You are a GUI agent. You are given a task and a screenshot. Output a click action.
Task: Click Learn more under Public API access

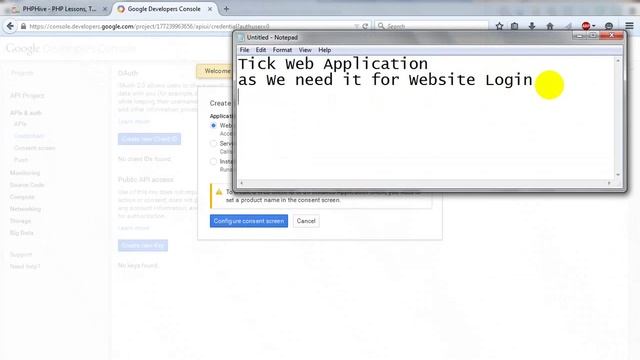click(134, 228)
